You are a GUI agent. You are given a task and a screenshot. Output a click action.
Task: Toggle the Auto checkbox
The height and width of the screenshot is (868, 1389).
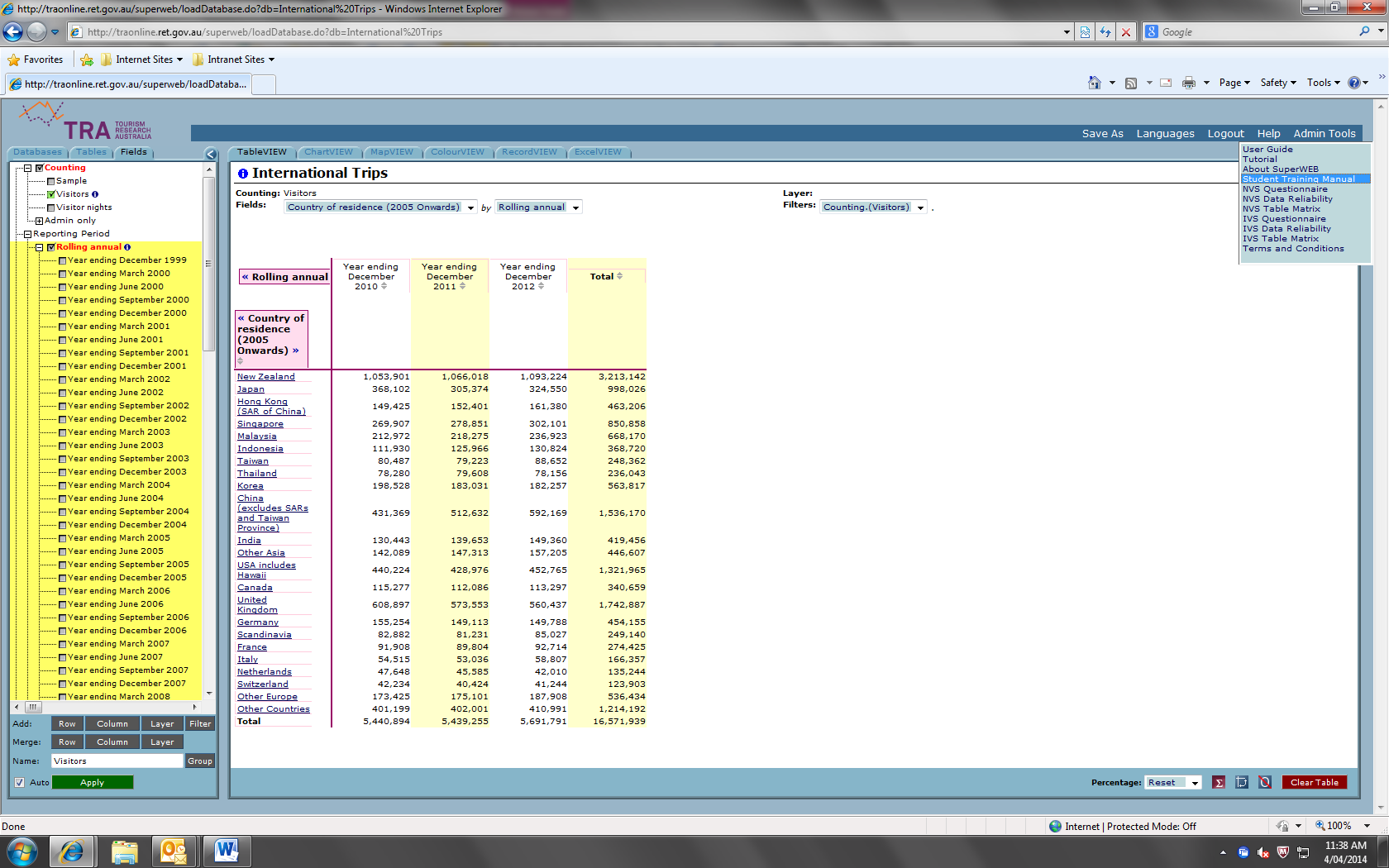[x=19, y=782]
